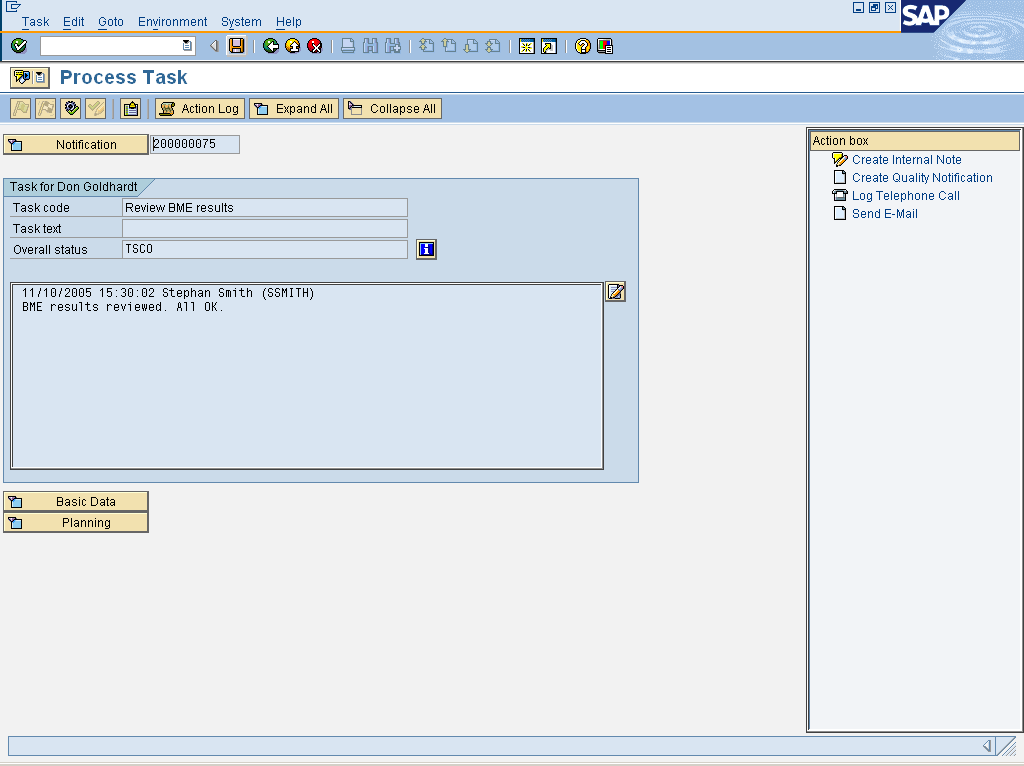Click the Collapse All button
The image size is (1024, 766).
pos(392,108)
